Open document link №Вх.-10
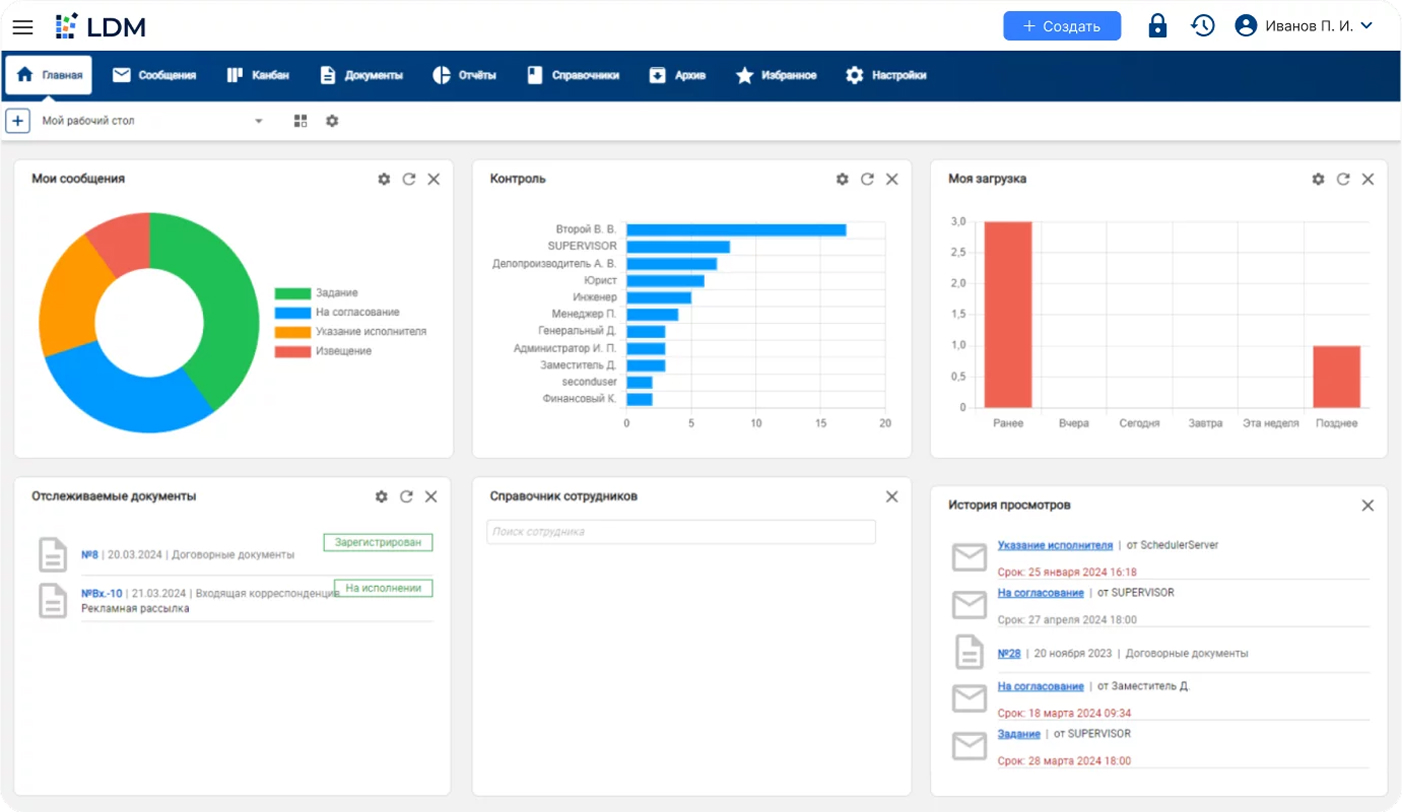This screenshot has width=1402, height=812. click(101, 593)
